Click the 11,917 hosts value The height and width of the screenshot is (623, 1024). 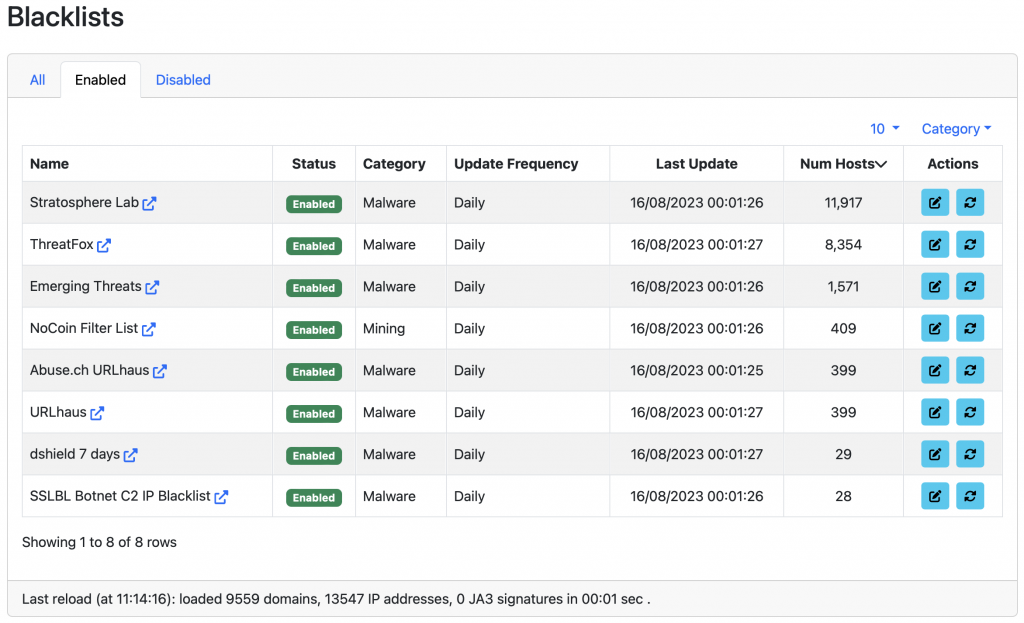(843, 202)
